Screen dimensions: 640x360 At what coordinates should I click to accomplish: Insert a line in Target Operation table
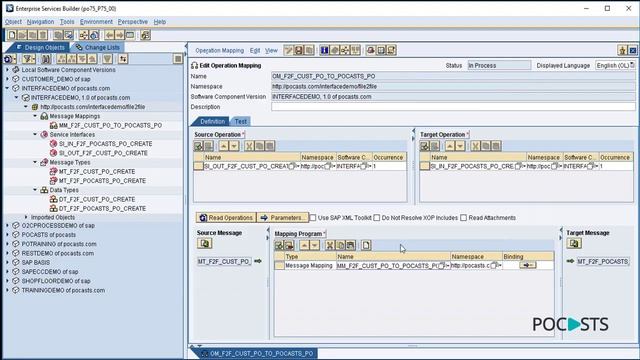424,146
